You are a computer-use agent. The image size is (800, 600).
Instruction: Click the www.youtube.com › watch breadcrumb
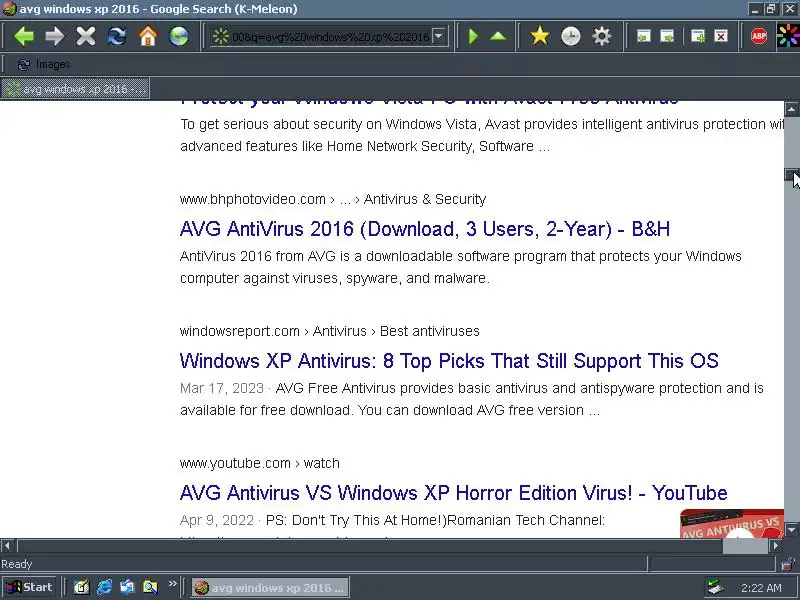click(259, 463)
